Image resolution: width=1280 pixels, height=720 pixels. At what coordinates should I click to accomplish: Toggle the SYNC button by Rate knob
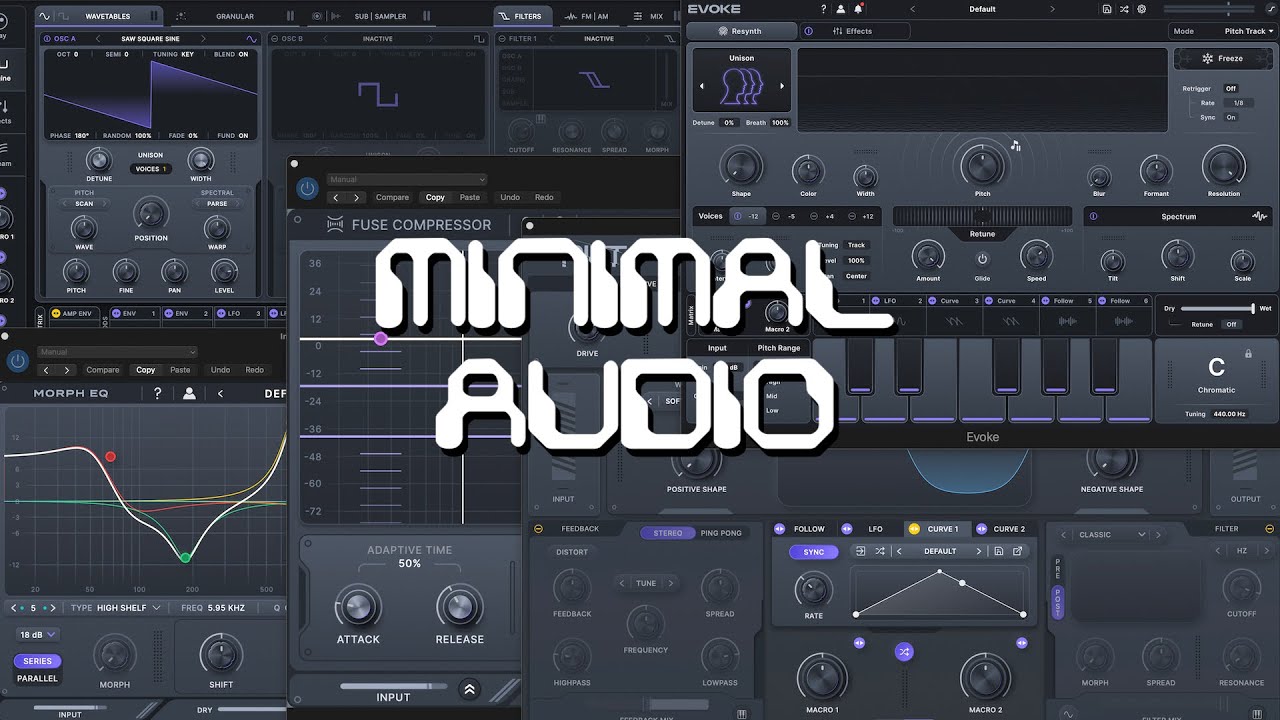[x=814, y=552]
